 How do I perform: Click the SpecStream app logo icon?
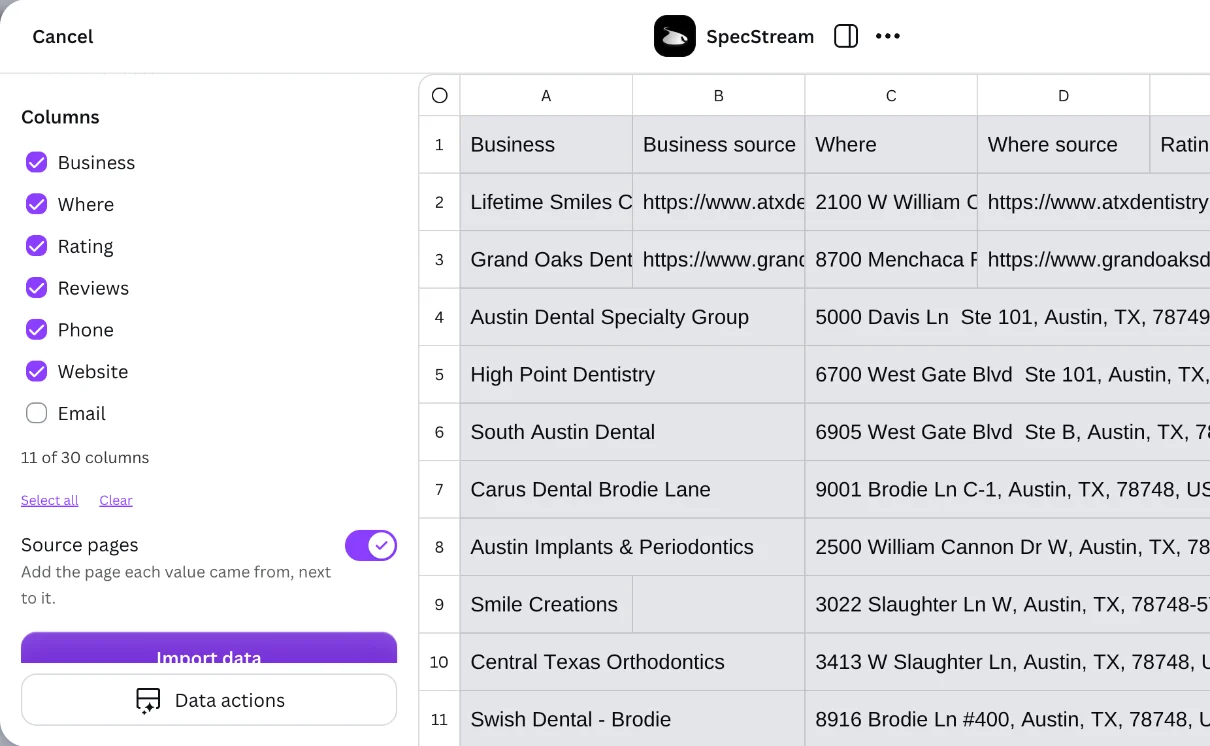[x=675, y=36]
